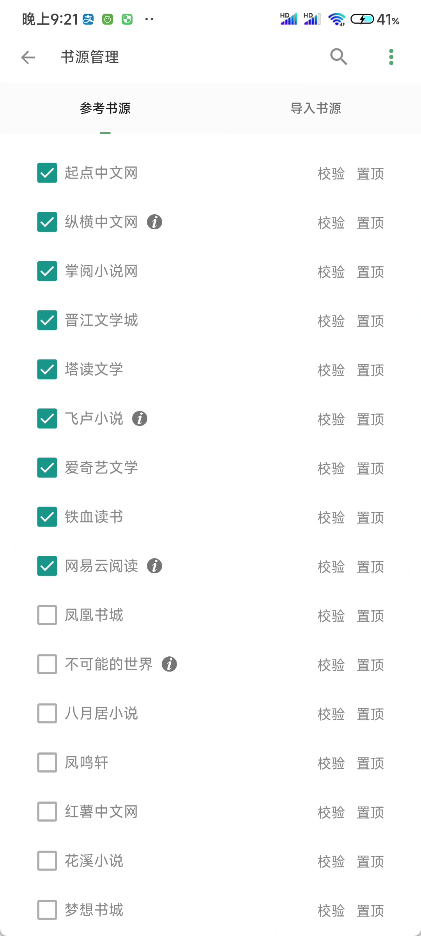Show info icon for 网易云阅读
Image resolution: width=421 pixels, height=936 pixels.
[155, 565]
